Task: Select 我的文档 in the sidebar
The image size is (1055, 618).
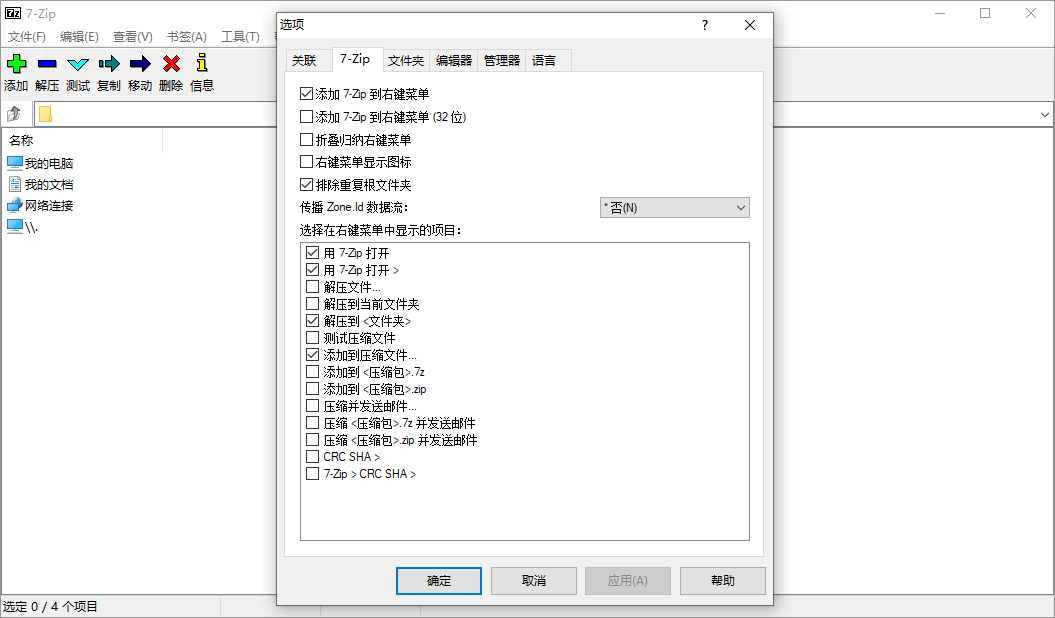Action: (45, 184)
